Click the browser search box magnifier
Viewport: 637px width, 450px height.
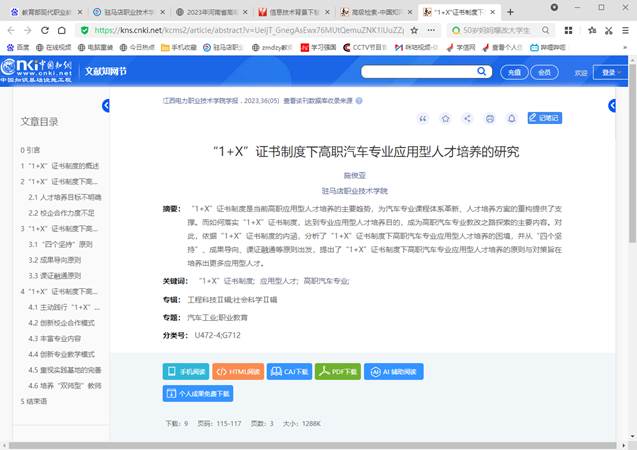click(545, 30)
